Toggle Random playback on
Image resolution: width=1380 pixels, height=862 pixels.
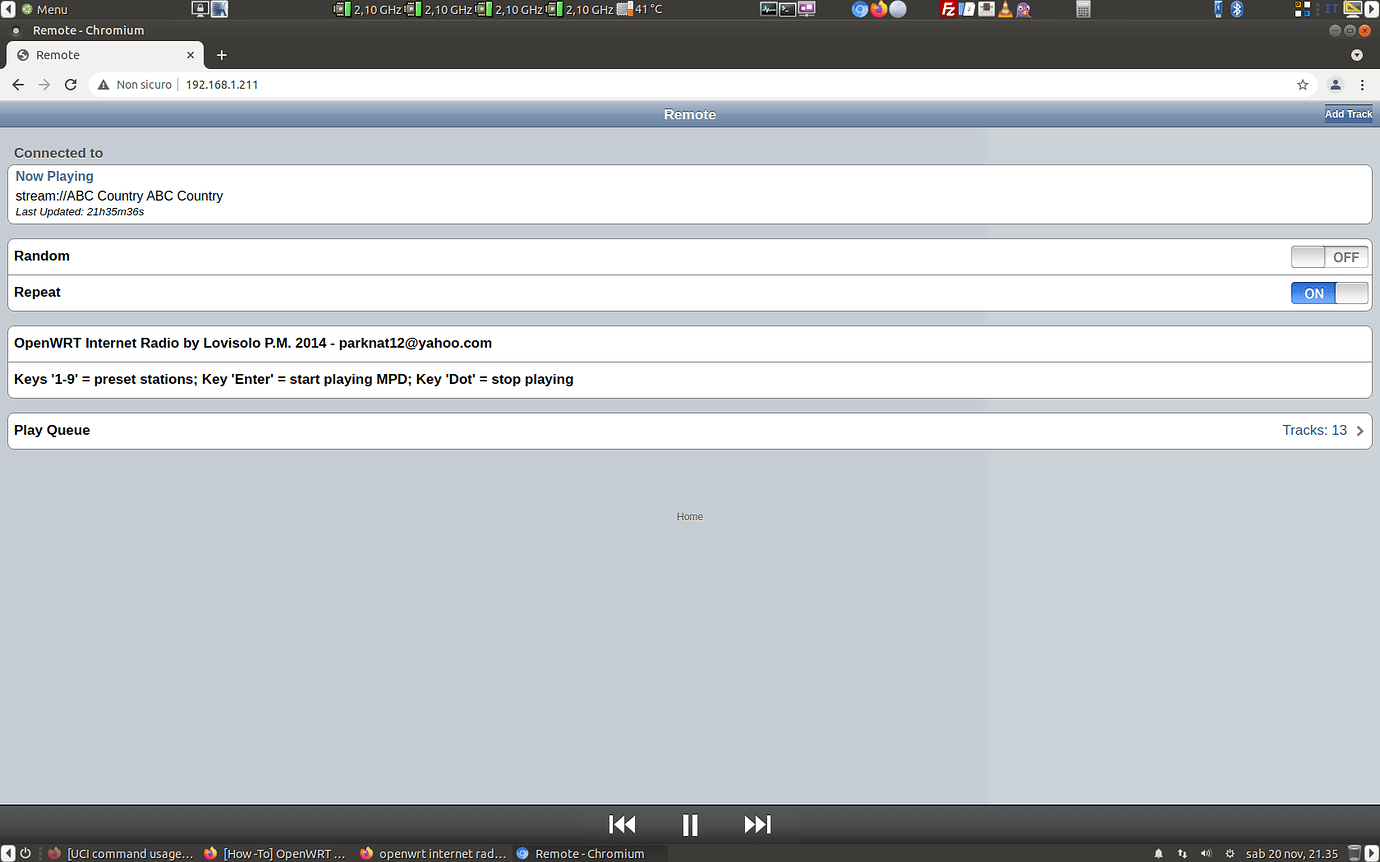[x=1329, y=256]
